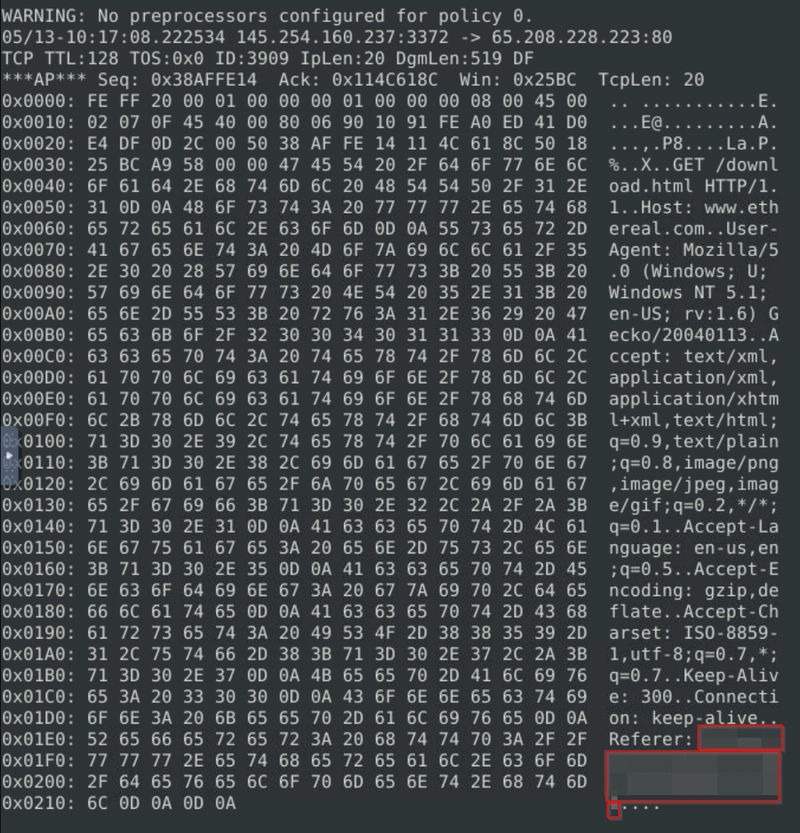
Task: Click the 'application/xml,' ASCII text
Action: (693, 378)
